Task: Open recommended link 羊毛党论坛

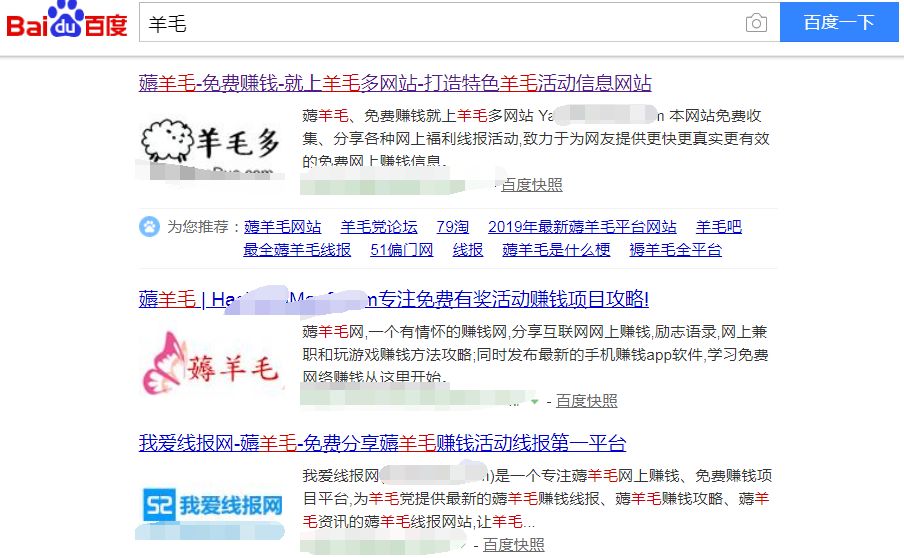Action: 379,227
